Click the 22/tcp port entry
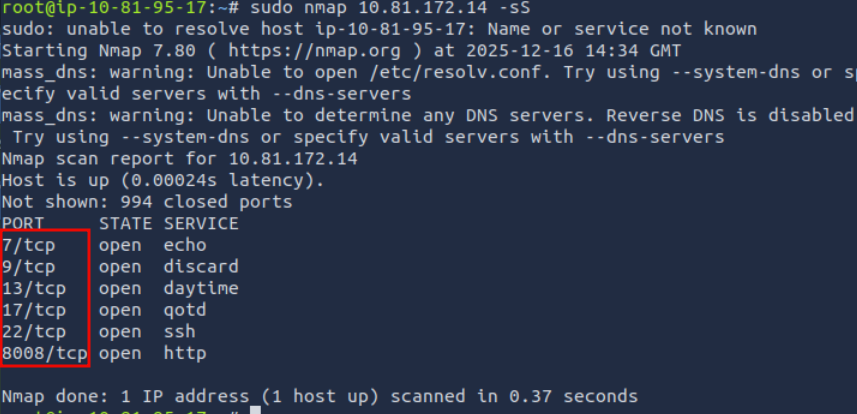This screenshot has width=857, height=414. [33, 332]
